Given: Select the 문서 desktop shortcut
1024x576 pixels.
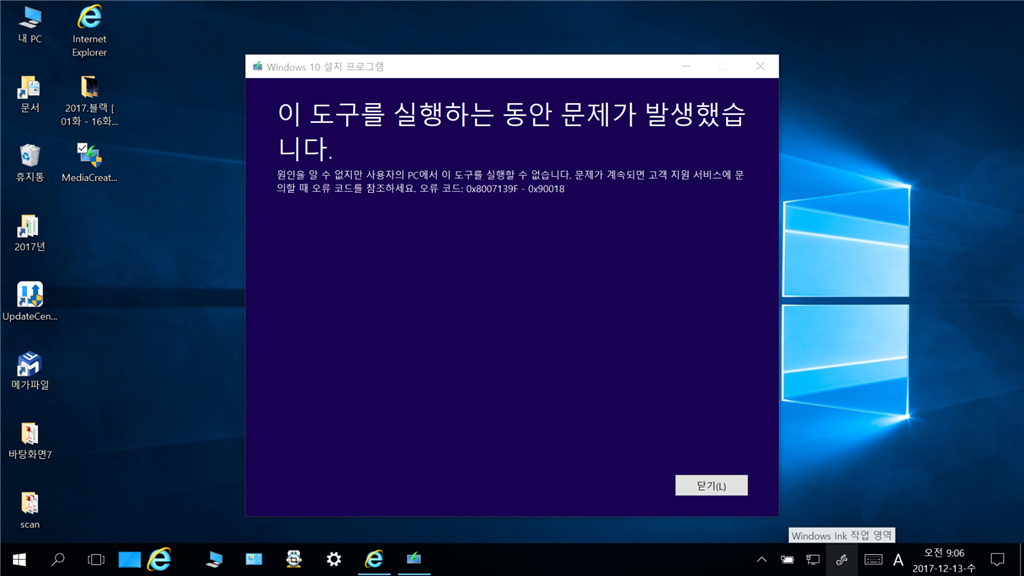Looking at the screenshot, I should pyautogui.click(x=29, y=94).
